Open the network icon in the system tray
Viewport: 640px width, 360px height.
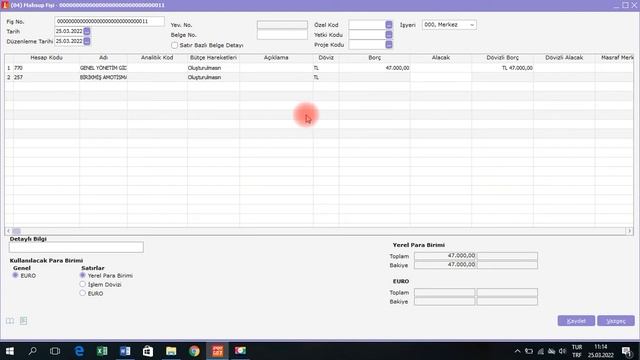coord(540,351)
